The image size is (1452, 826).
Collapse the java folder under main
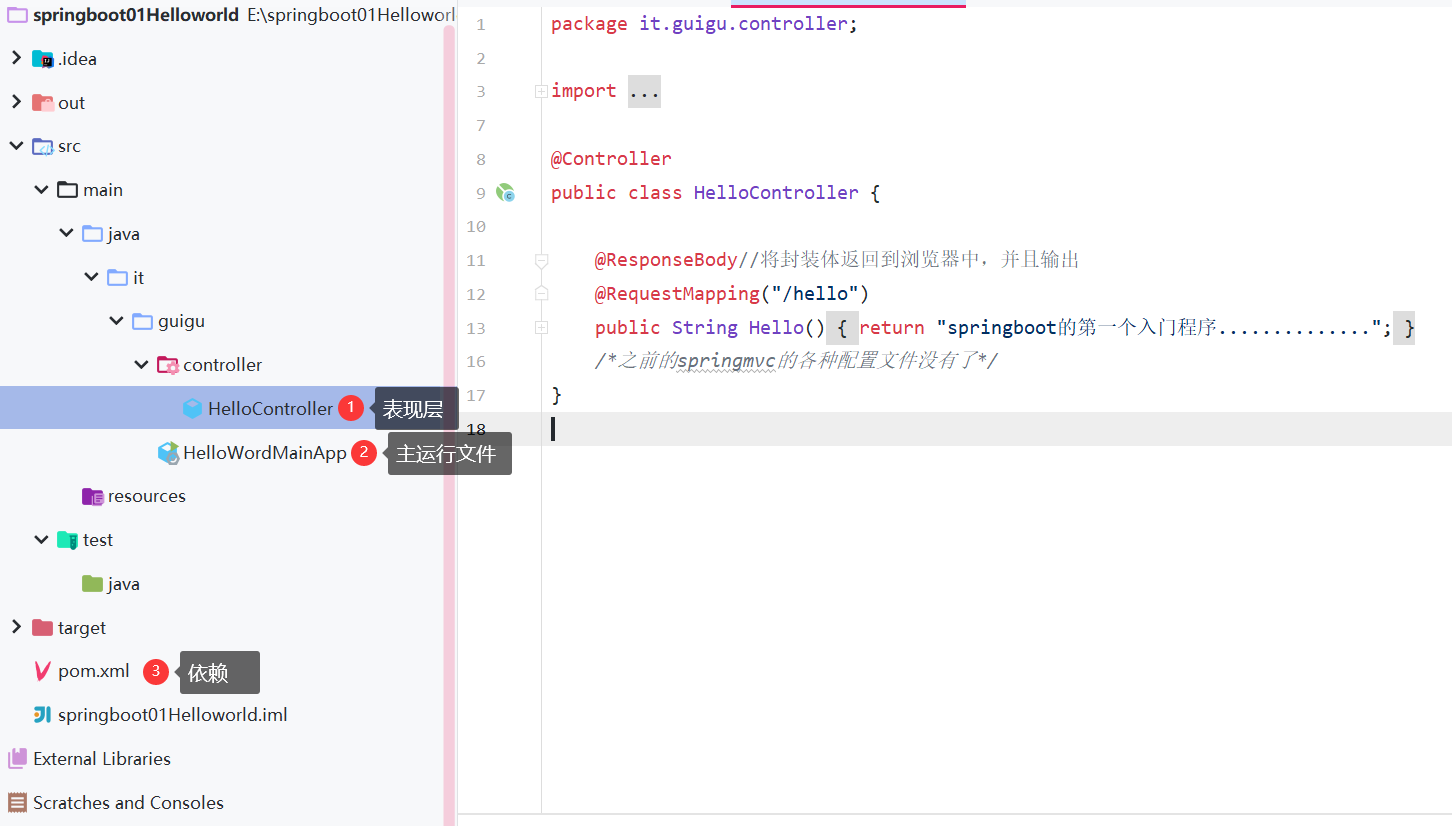(x=66, y=233)
